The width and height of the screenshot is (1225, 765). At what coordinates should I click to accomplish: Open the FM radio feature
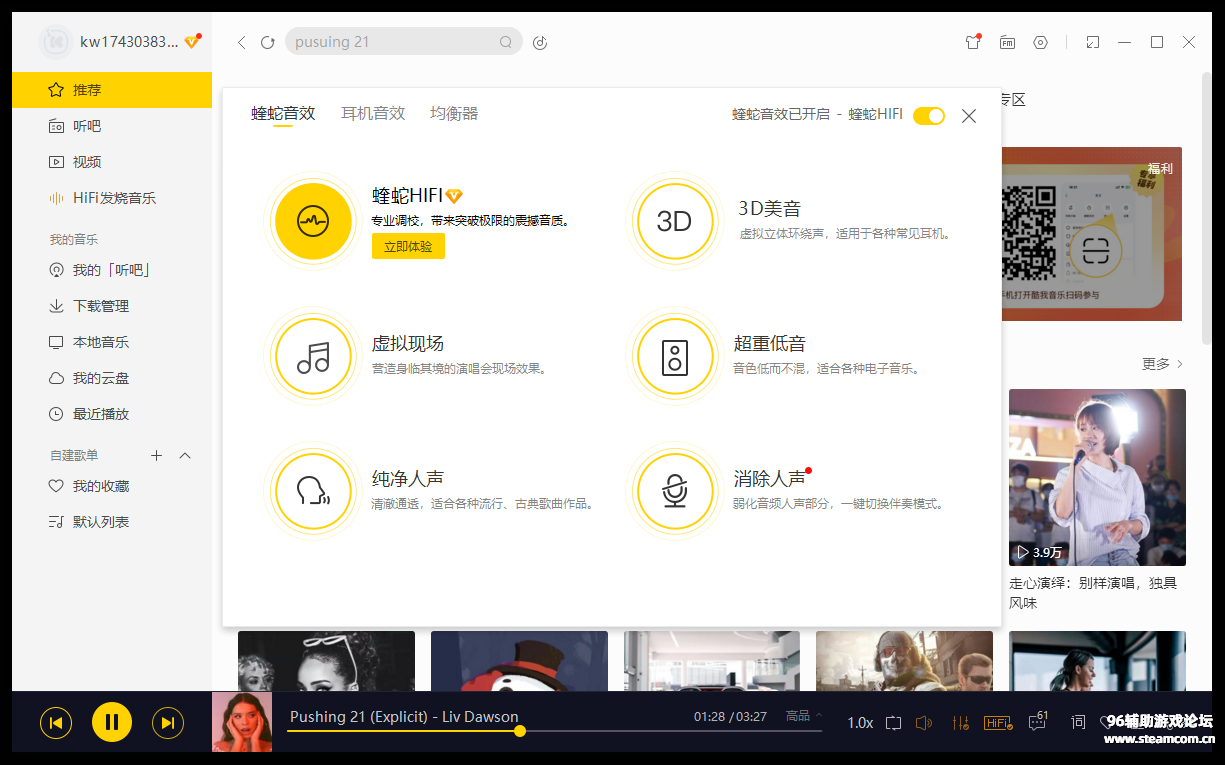click(x=1007, y=42)
